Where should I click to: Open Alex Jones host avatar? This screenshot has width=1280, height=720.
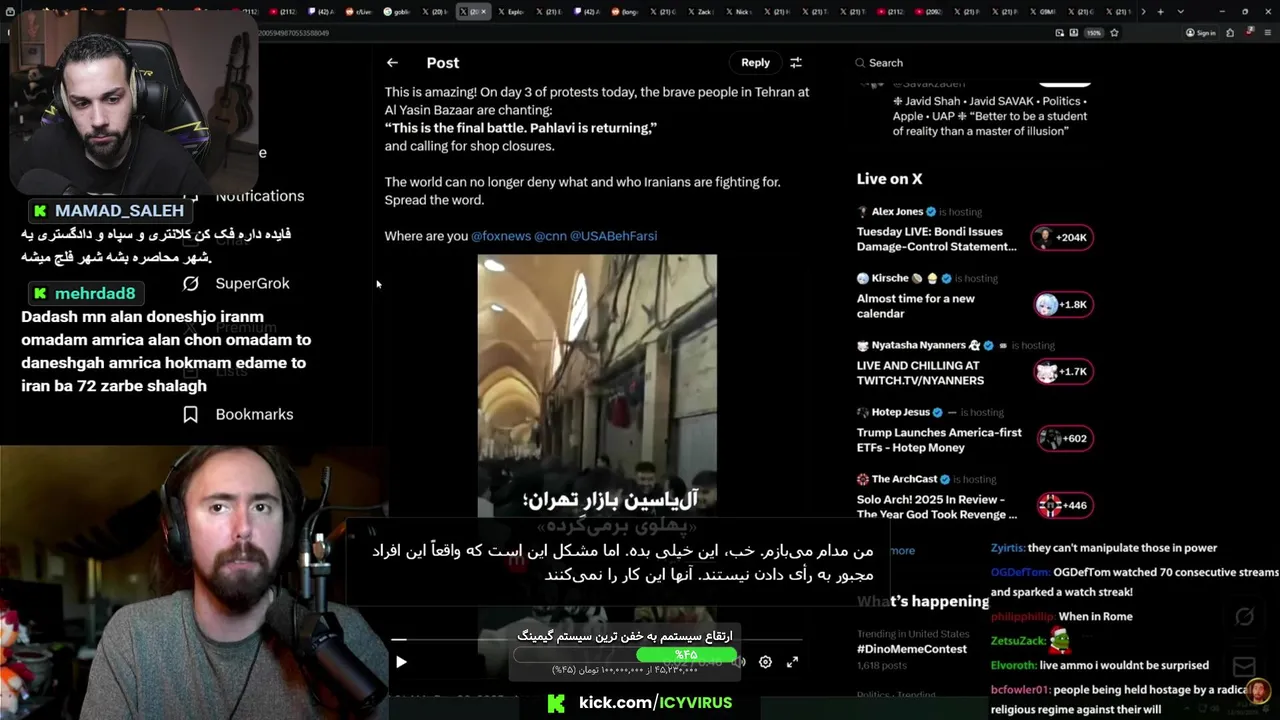[x=862, y=212]
